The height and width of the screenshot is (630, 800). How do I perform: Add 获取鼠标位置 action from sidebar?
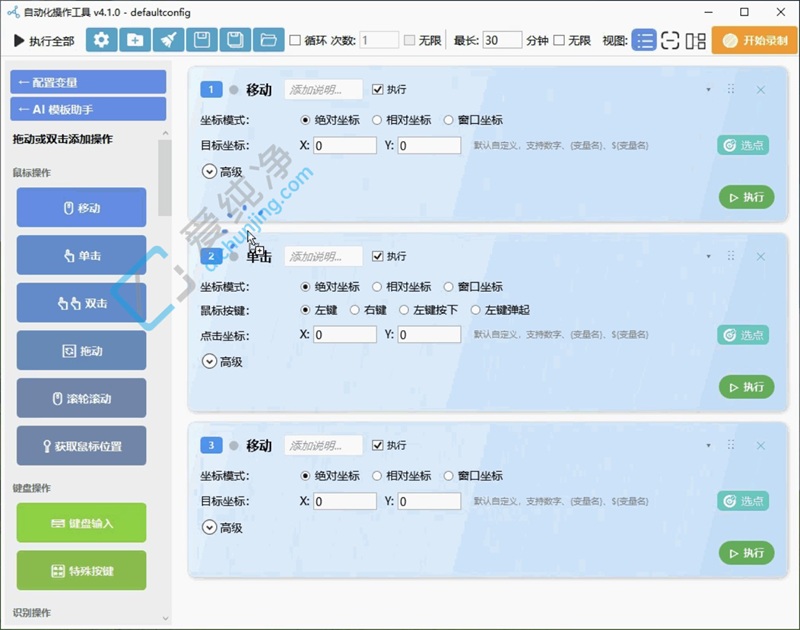click(81, 446)
